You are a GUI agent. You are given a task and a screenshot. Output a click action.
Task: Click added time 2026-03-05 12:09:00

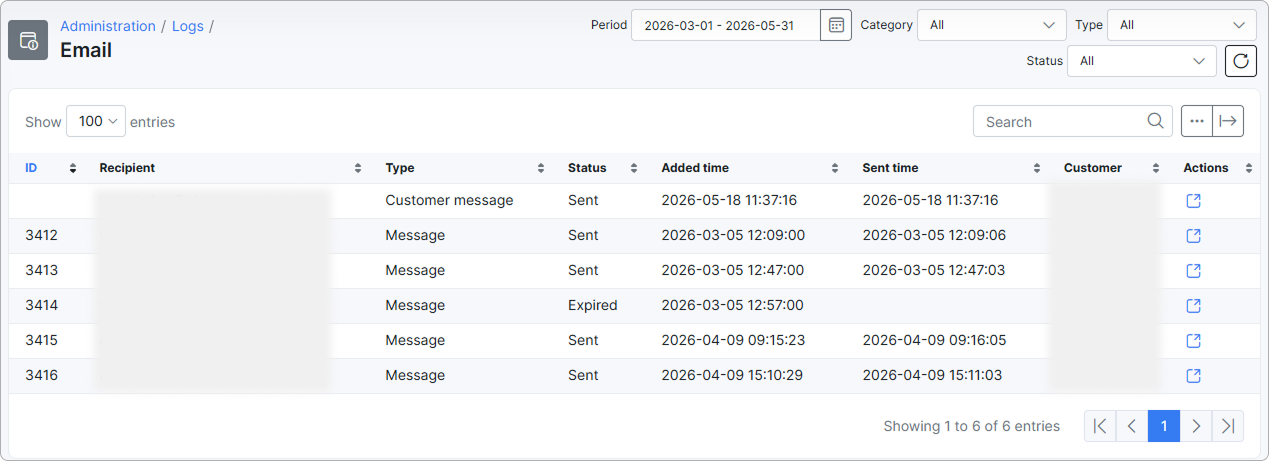point(733,235)
